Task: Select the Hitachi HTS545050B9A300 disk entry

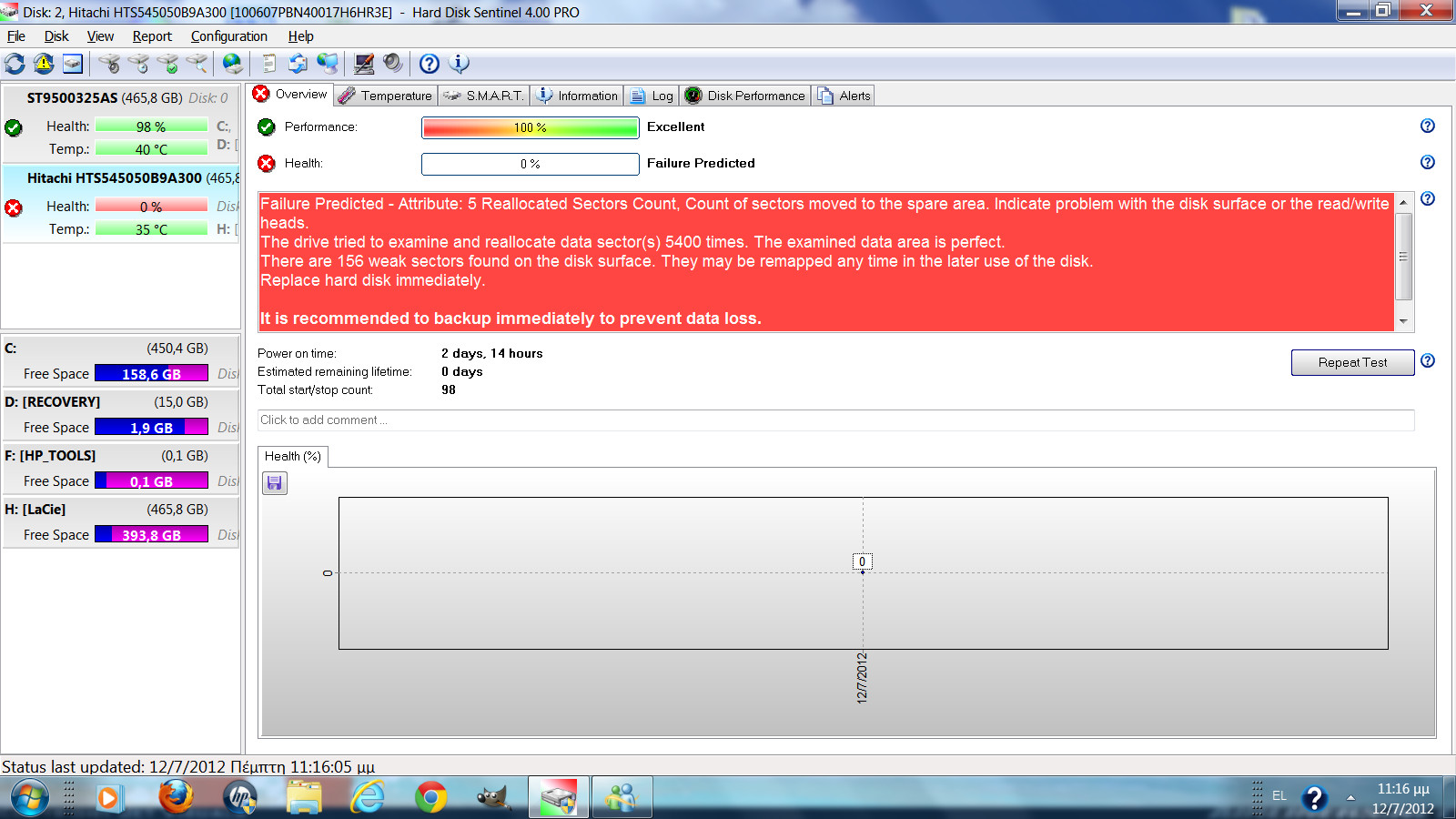Action: [120, 205]
